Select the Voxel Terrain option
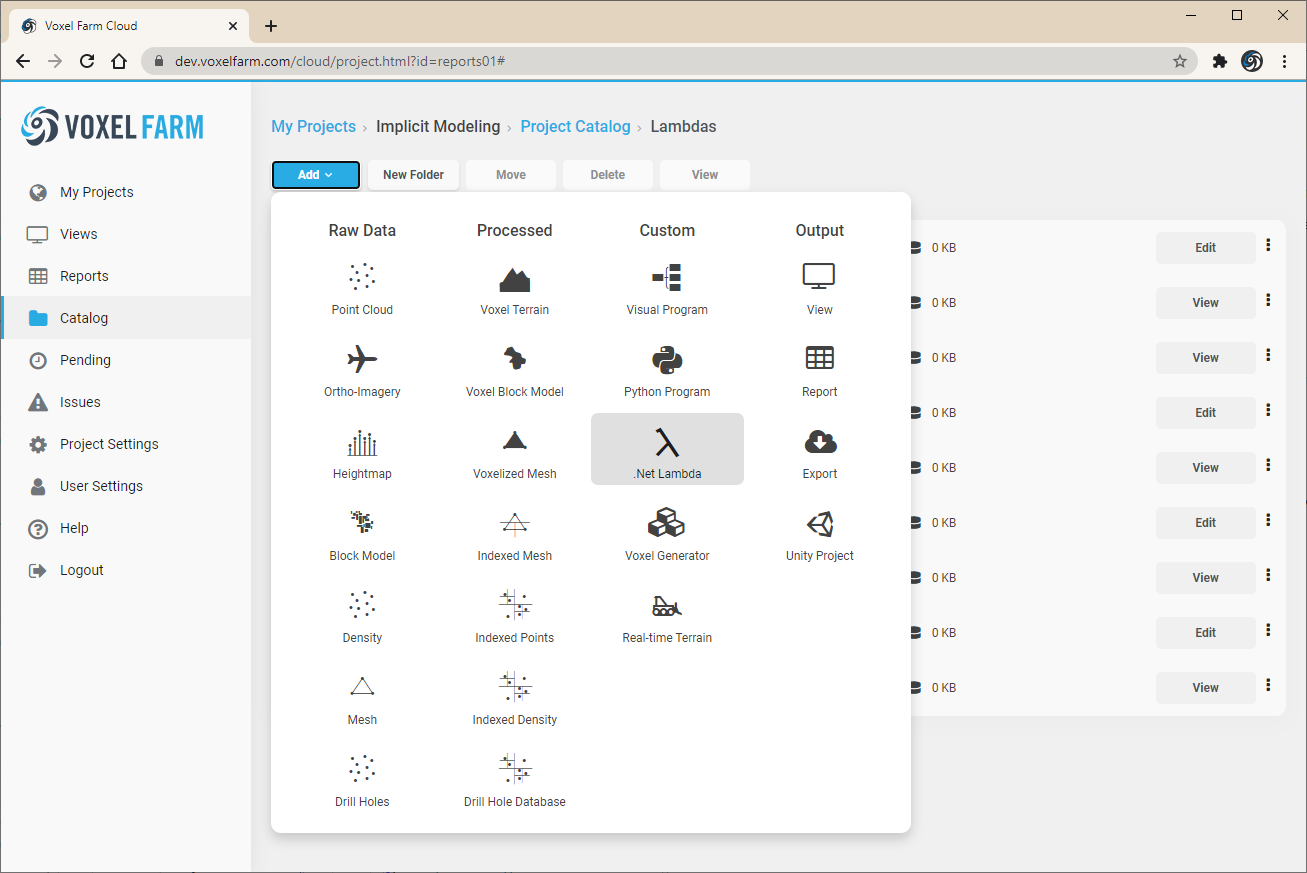The image size is (1307, 873). click(515, 290)
